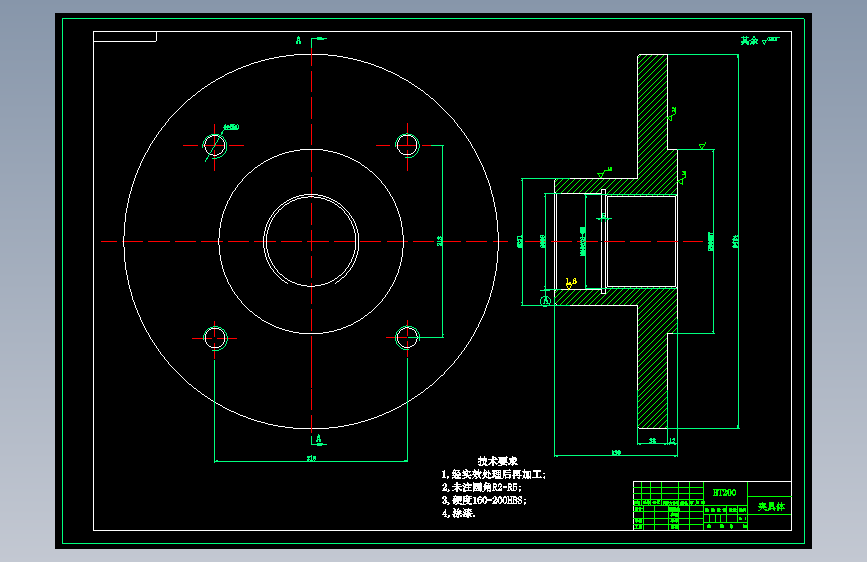Select the 技术要求 heading text
This screenshot has height=562, width=867.
pyautogui.click(x=498, y=461)
